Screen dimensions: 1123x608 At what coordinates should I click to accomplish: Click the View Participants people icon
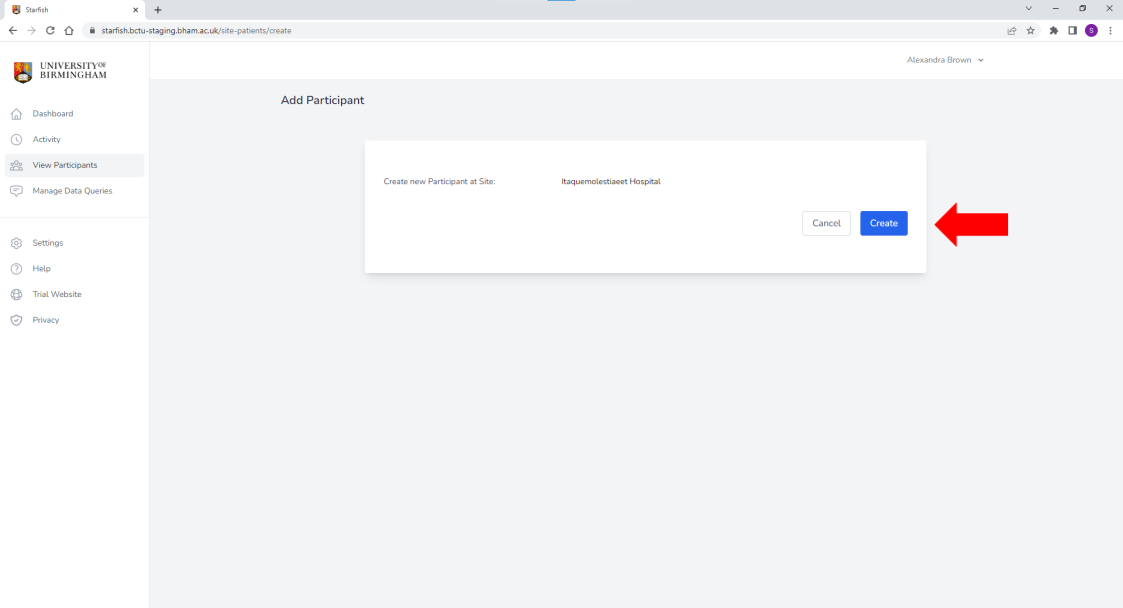tap(16, 166)
